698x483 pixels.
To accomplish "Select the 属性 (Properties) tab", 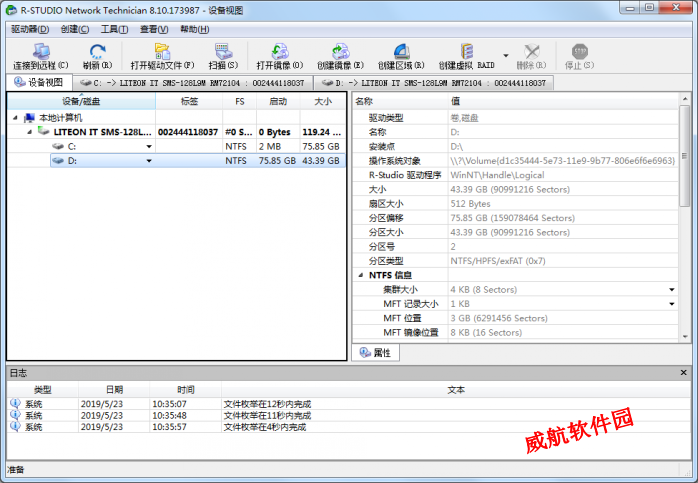I will tap(376, 353).
